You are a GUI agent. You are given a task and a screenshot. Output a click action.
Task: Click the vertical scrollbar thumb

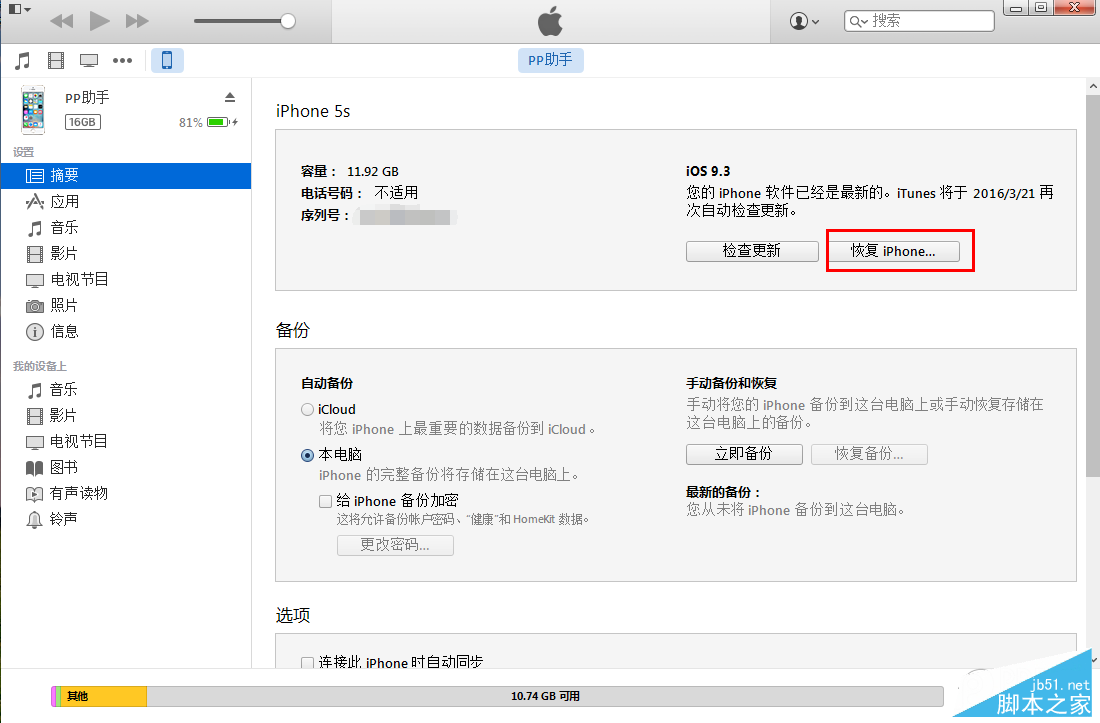click(x=1093, y=286)
